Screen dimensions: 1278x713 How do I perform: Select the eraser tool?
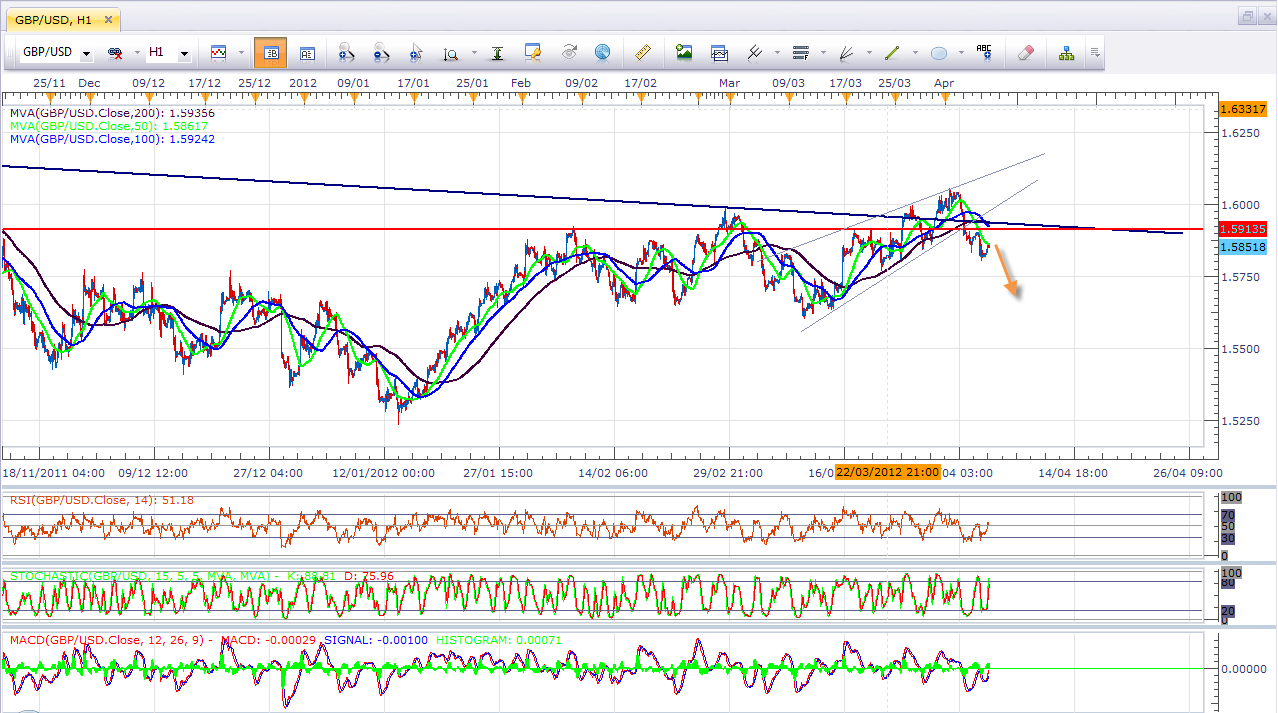click(x=1025, y=53)
